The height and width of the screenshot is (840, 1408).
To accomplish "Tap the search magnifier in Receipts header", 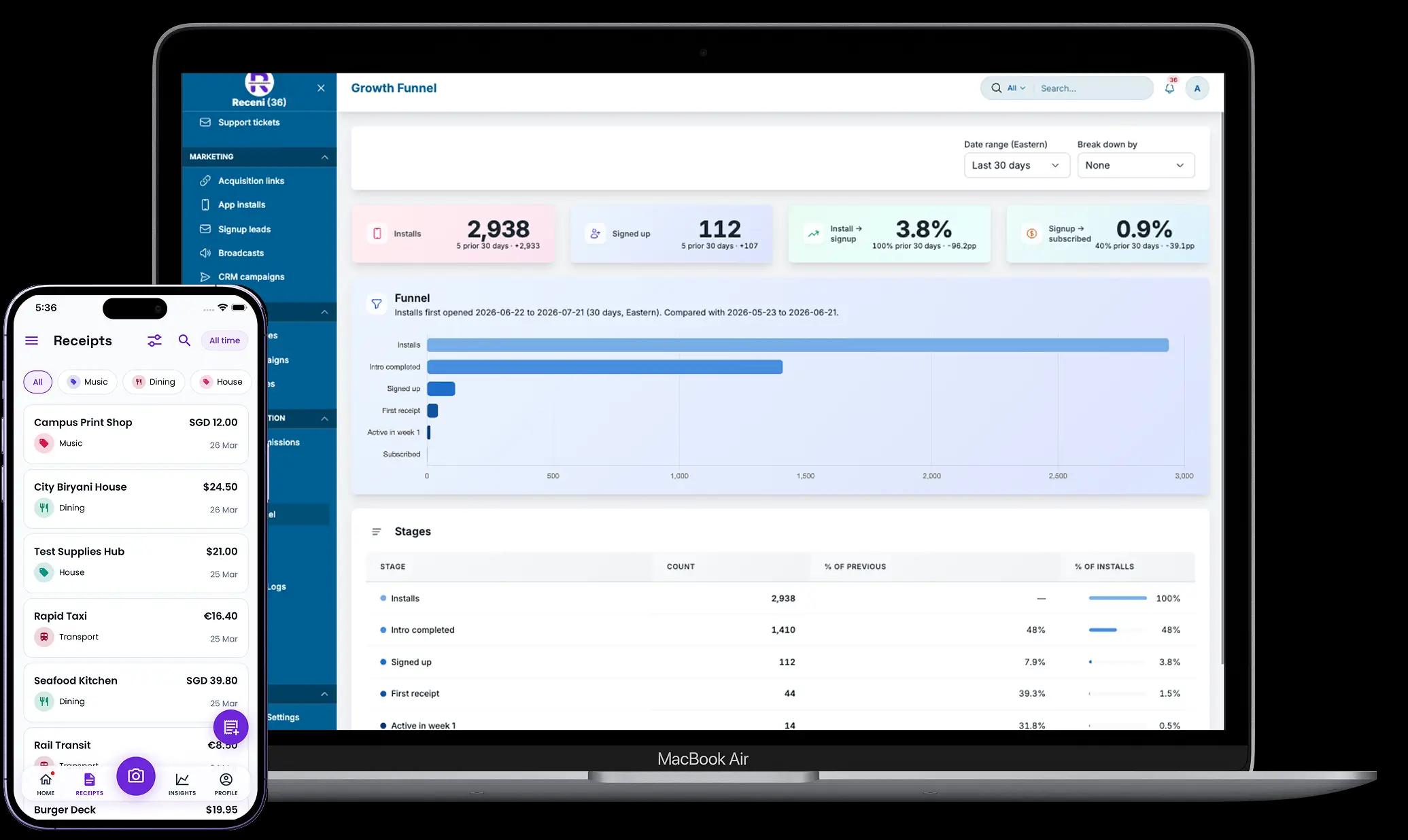I will pos(184,340).
